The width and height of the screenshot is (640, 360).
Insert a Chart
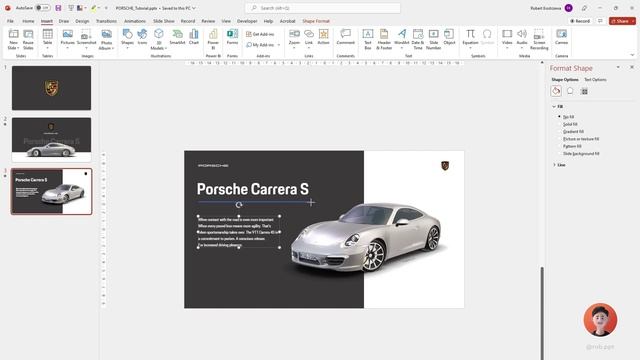(x=194, y=37)
